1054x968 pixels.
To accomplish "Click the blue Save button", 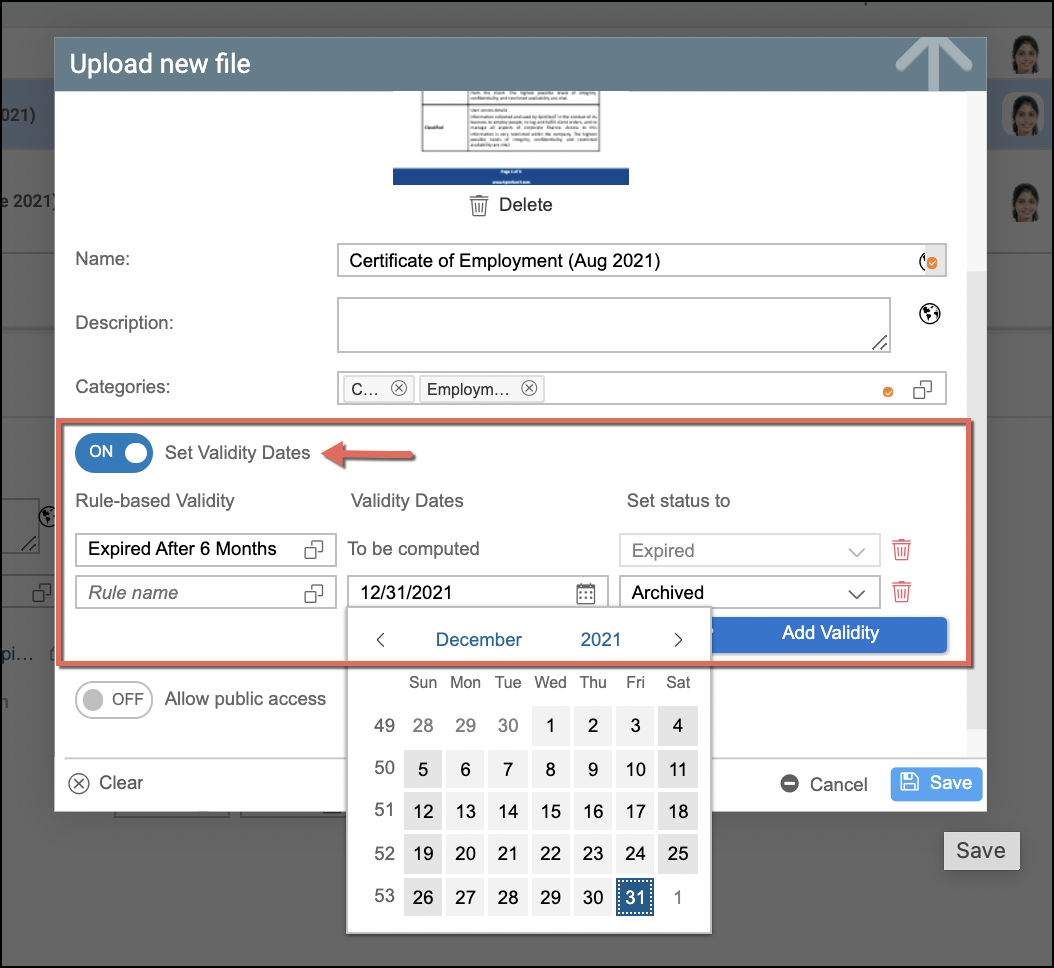I will coord(936,783).
